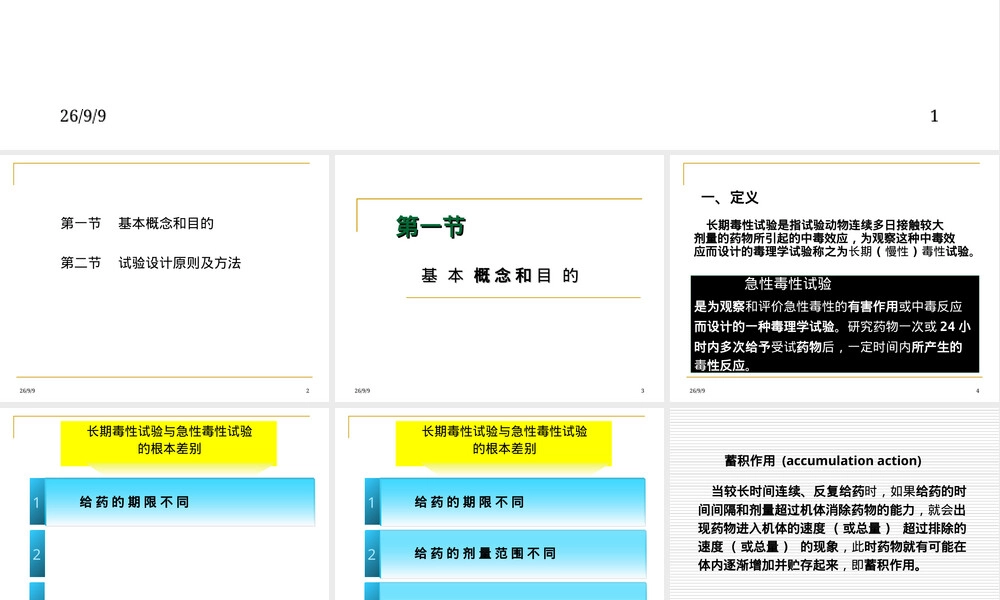
Task: Open slide 1 thumbnail dated 26/9/9
Action: [x=499, y=75]
